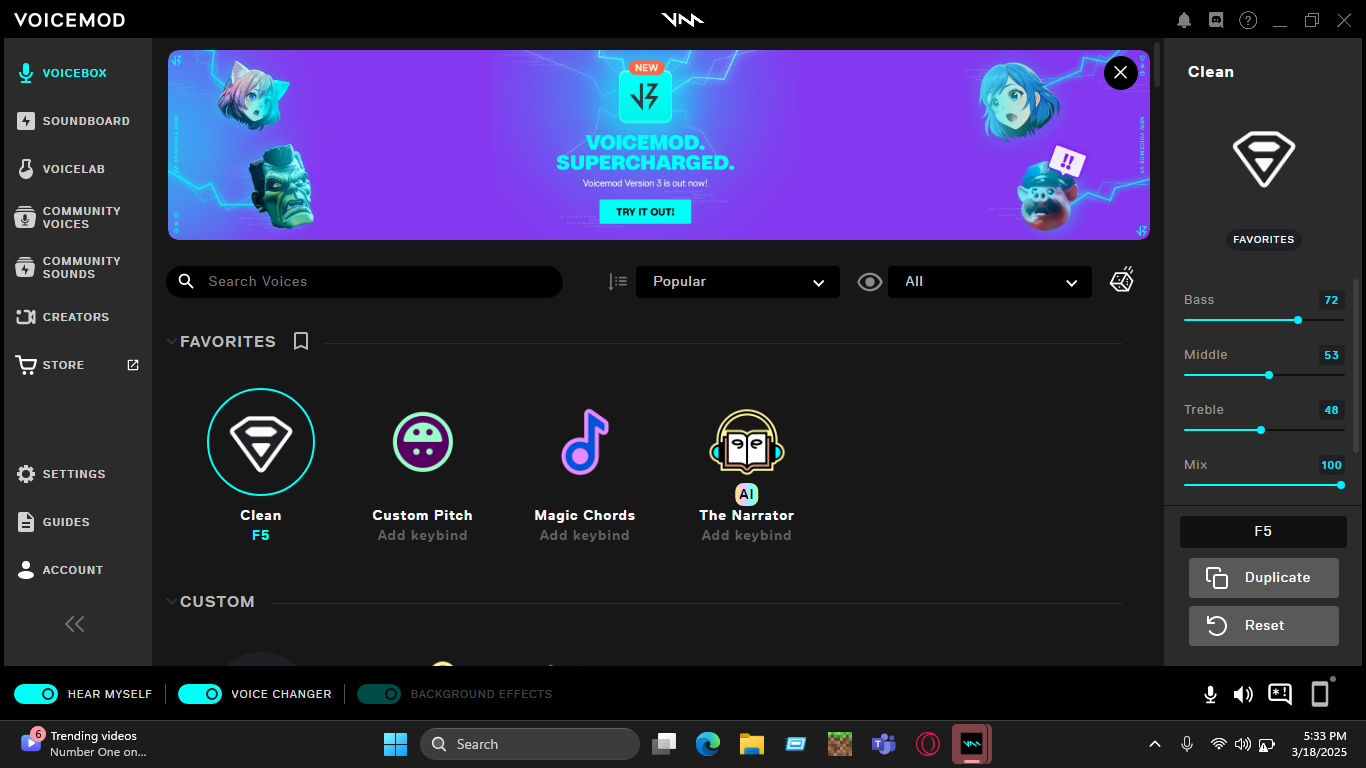Mute the speaker output in the bottom bar
This screenshot has height=768, width=1366.
click(x=1243, y=694)
